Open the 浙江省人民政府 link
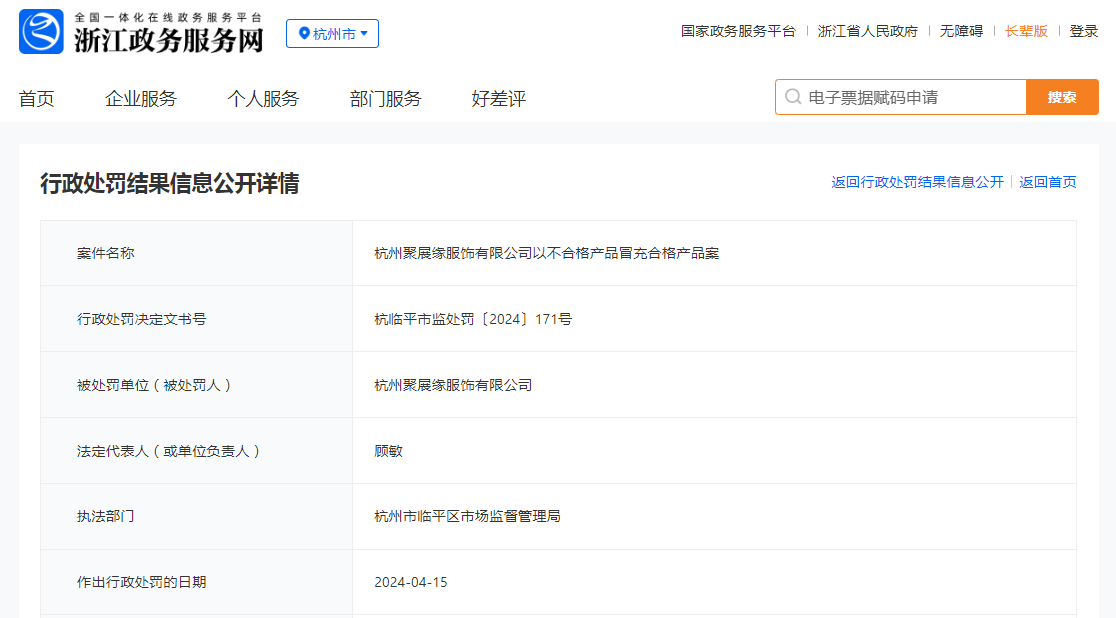 (x=868, y=31)
